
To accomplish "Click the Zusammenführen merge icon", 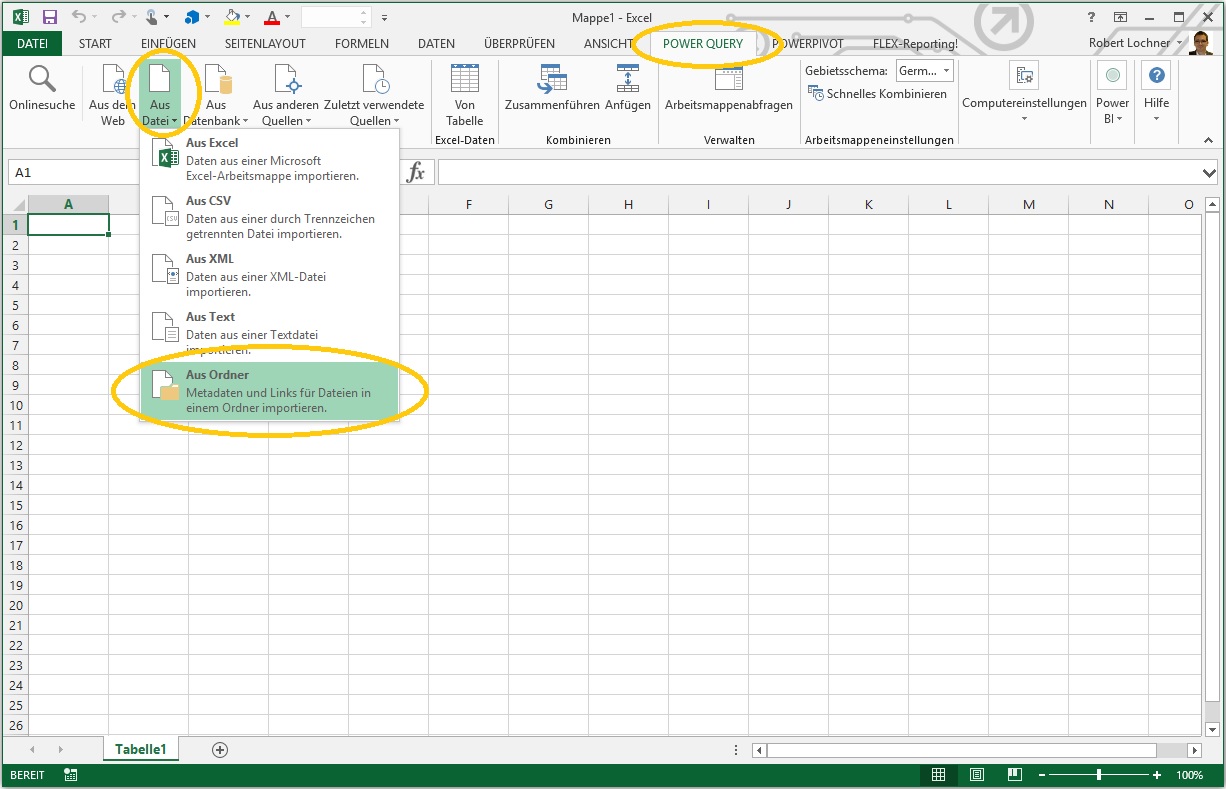I will coord(552,80).
